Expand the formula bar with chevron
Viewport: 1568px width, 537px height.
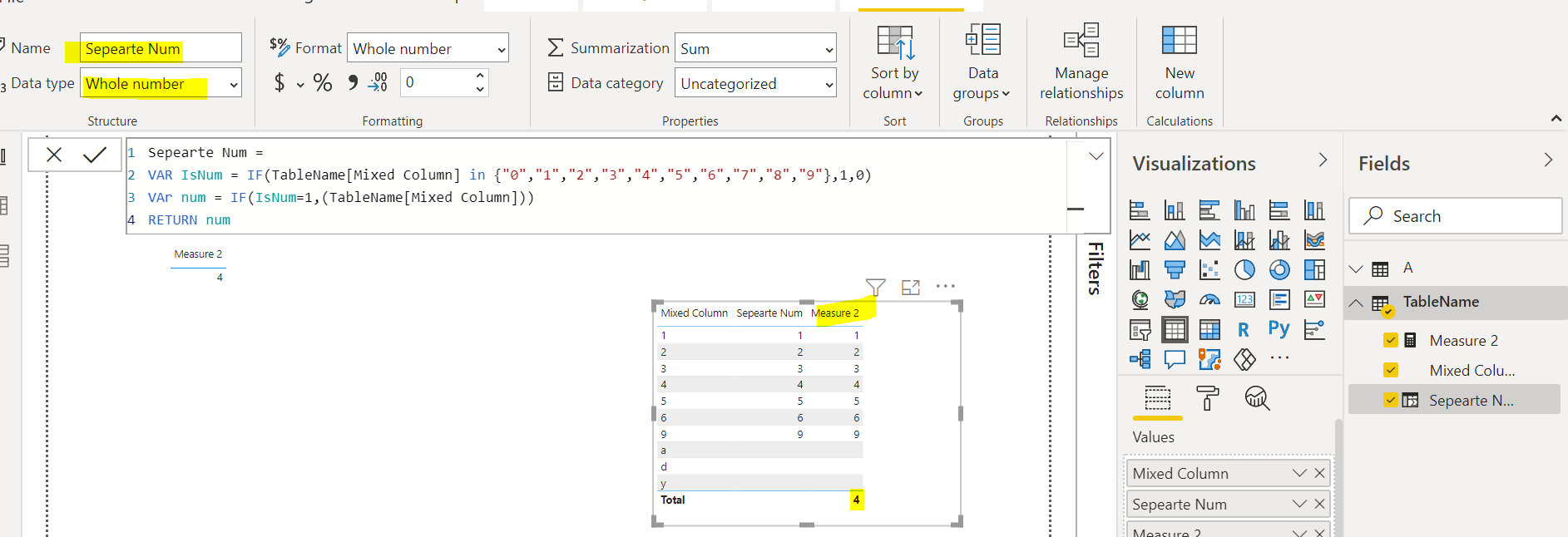(1096, 156)
